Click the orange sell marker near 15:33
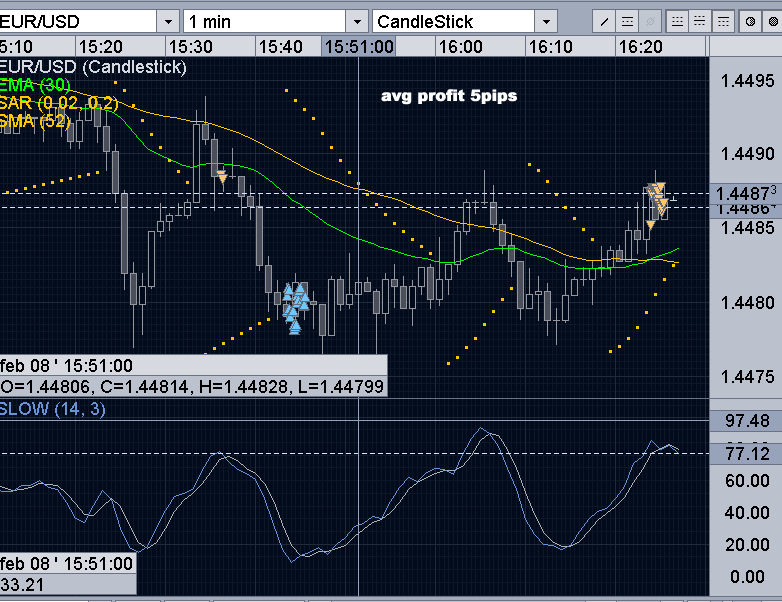The width and height of the screenshot is (782, 602). (x=222, y=178)
